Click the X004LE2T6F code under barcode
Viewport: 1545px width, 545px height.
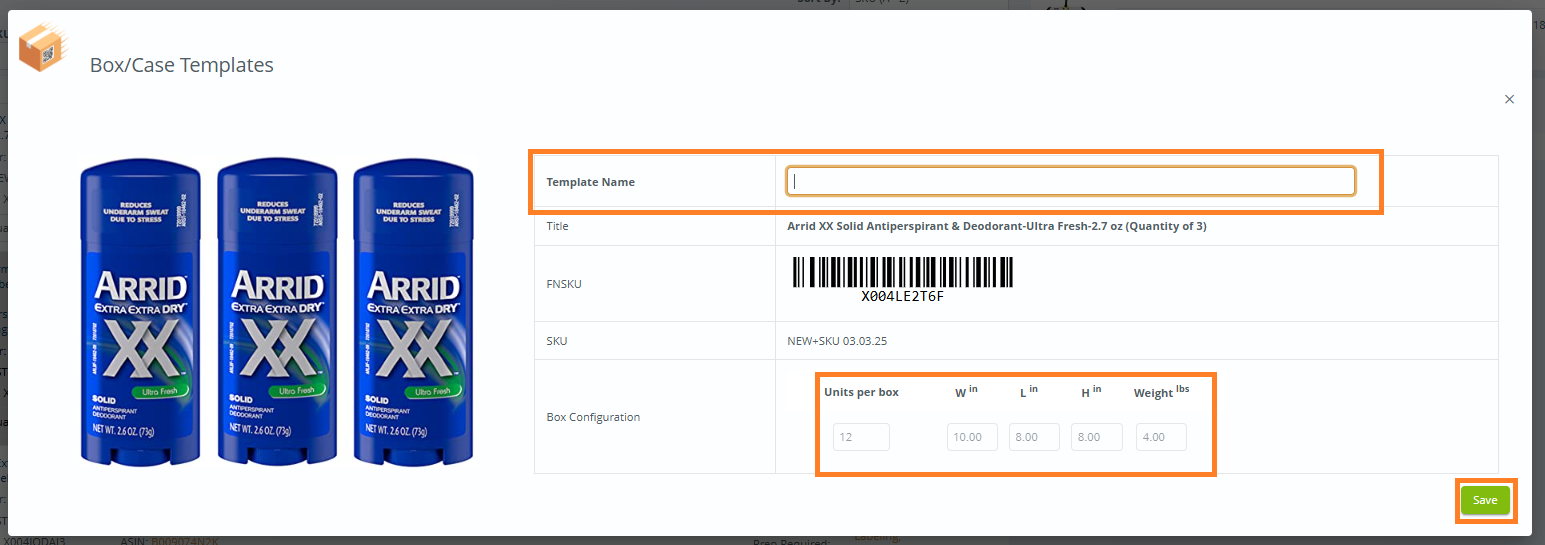click(x=902, y=297)
